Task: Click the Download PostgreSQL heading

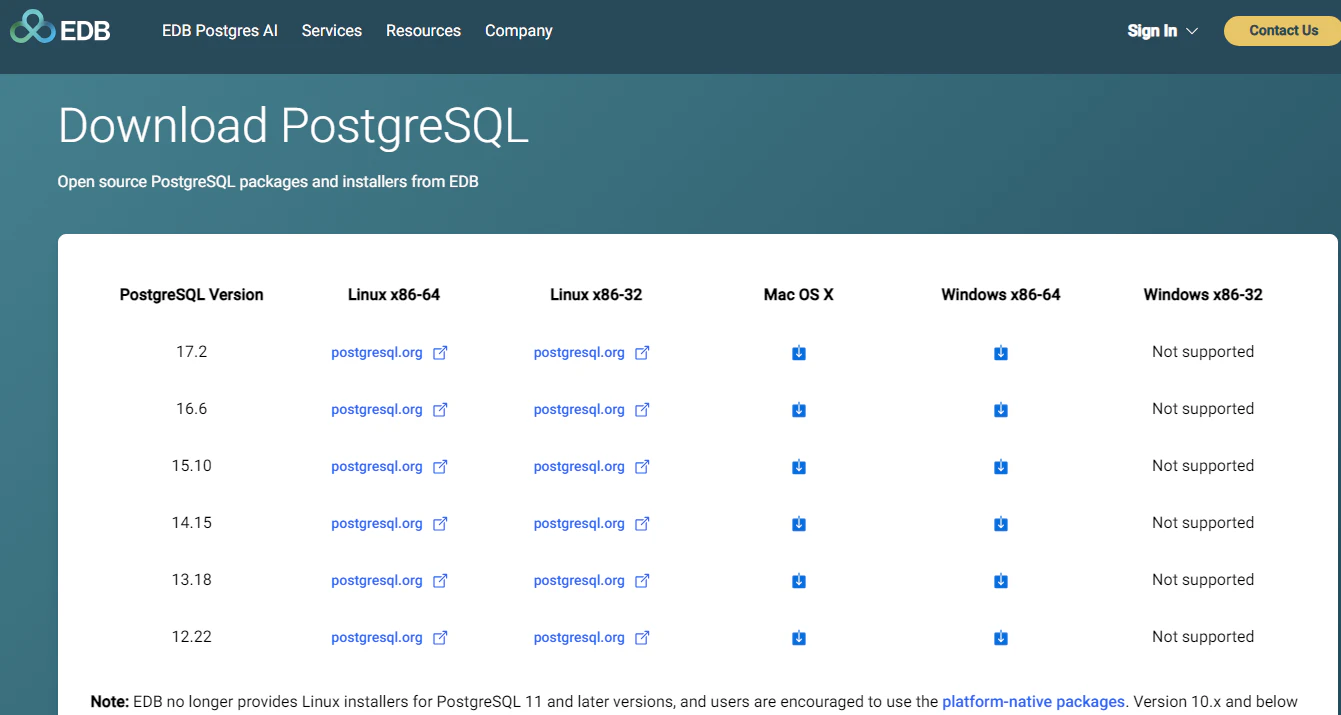Action: tap(293, 127)
